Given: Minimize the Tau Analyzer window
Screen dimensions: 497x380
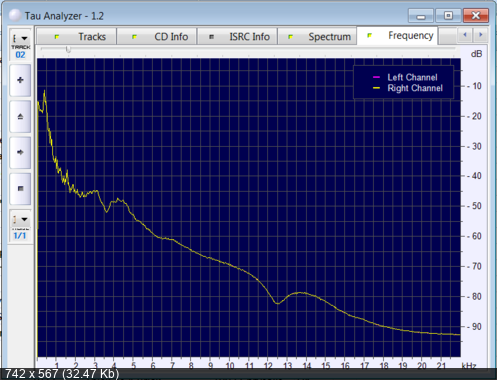Looking at the screenshot, I should click(421, 15).
